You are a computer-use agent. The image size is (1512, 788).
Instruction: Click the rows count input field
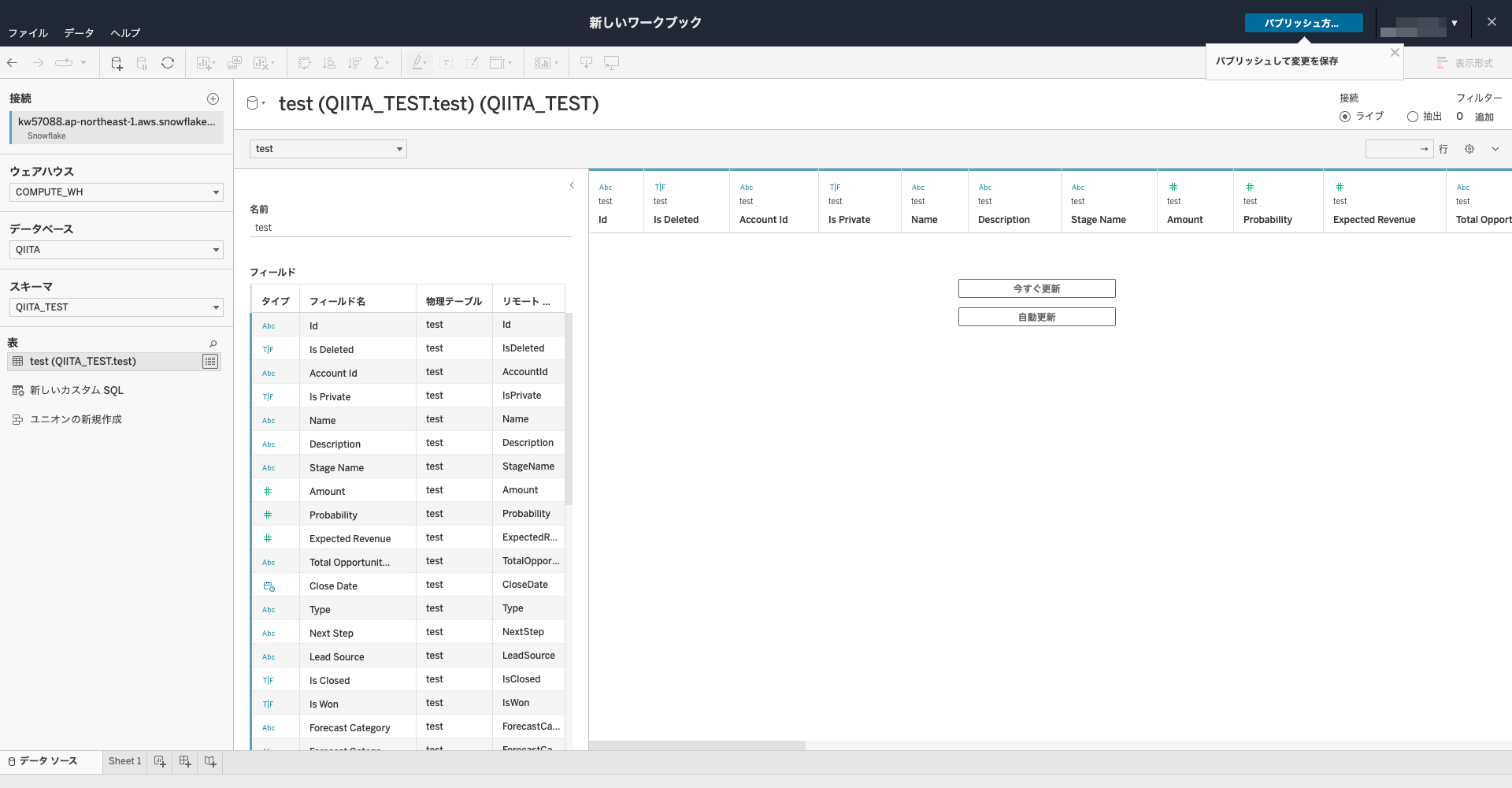tap(1399, 149)
